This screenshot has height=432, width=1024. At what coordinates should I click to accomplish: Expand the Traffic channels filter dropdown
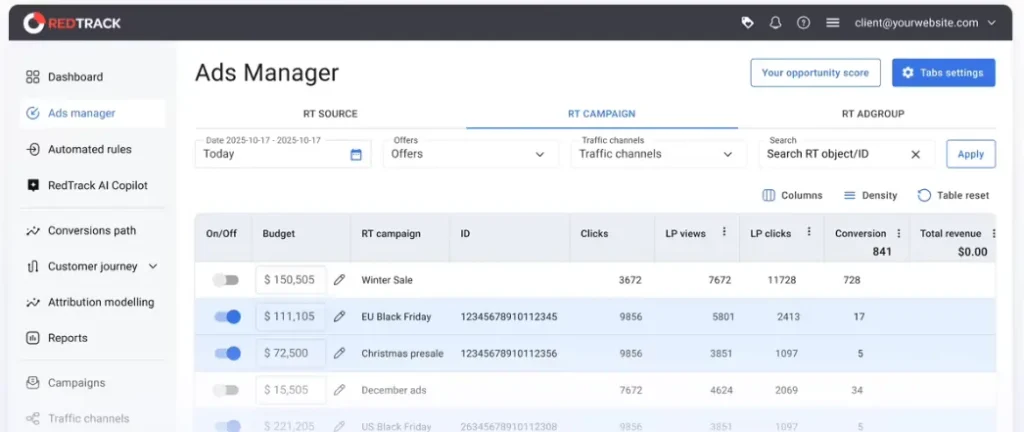(x=658, y=154)
